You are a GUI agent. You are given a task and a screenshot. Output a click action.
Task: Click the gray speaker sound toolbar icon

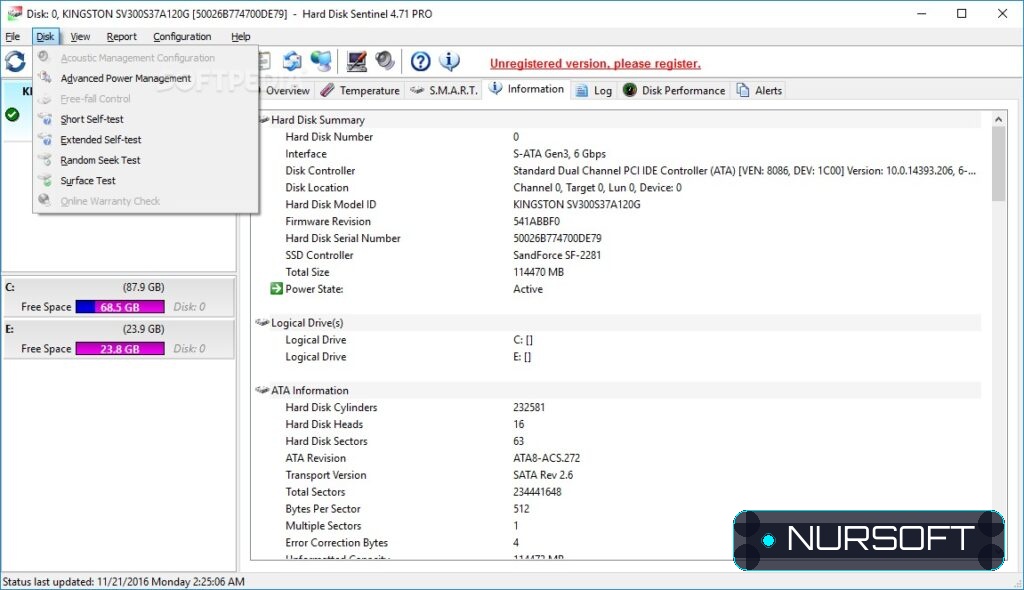point(385,61)
